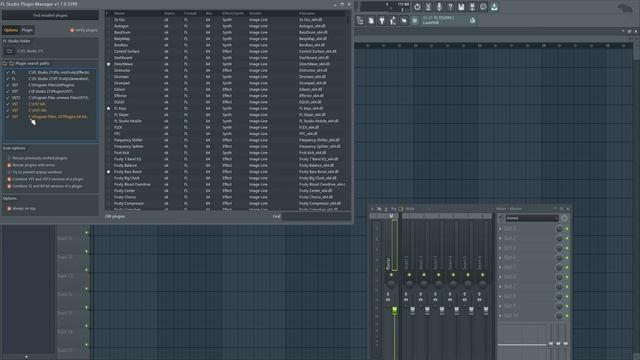This screenshot has width=640, height=360.
Task: Toggle Combine 32 and 64 bit versions option
Action: click(x=9, y=186)
